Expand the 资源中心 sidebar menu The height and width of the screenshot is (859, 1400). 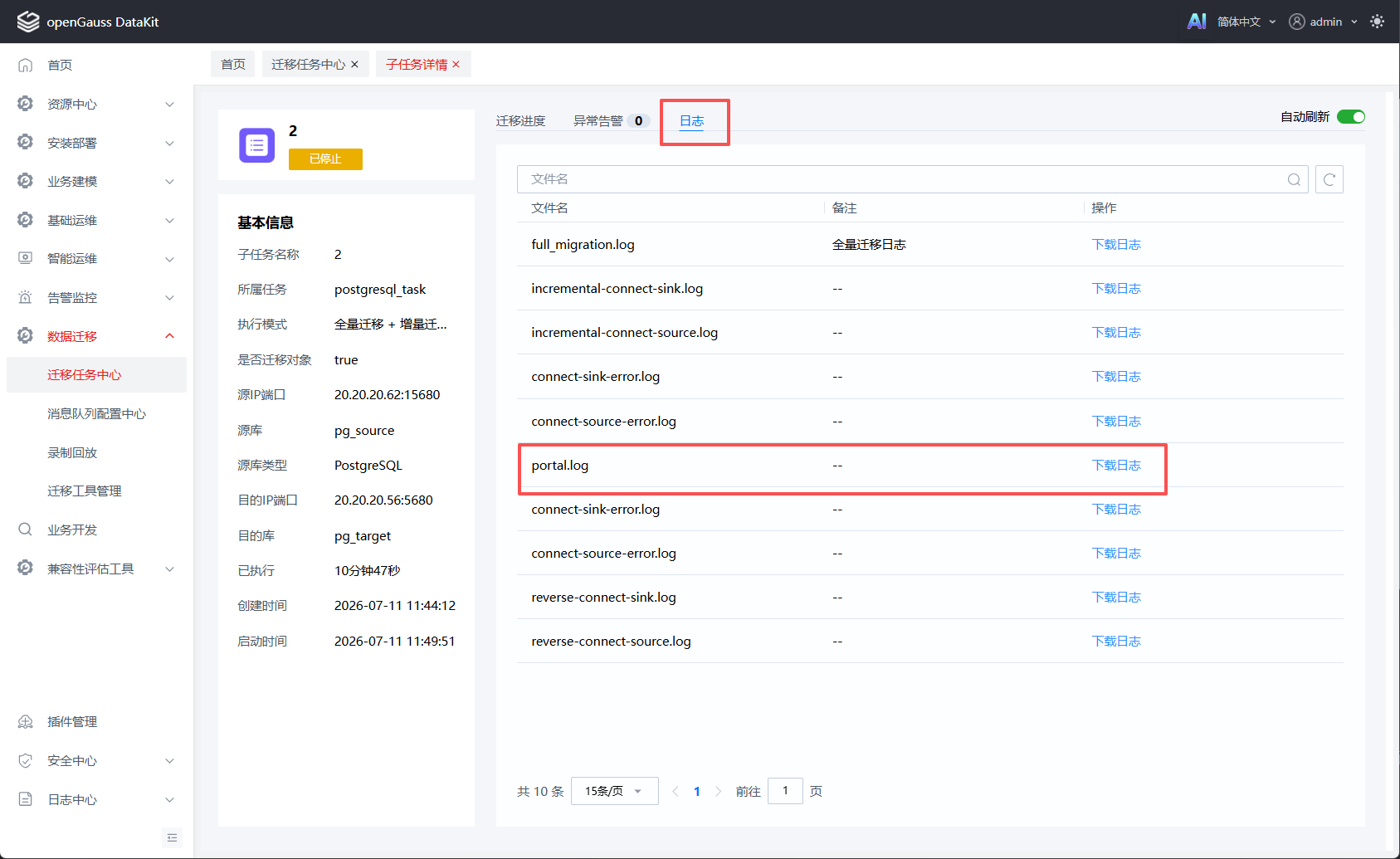click(x=96, y=104)
